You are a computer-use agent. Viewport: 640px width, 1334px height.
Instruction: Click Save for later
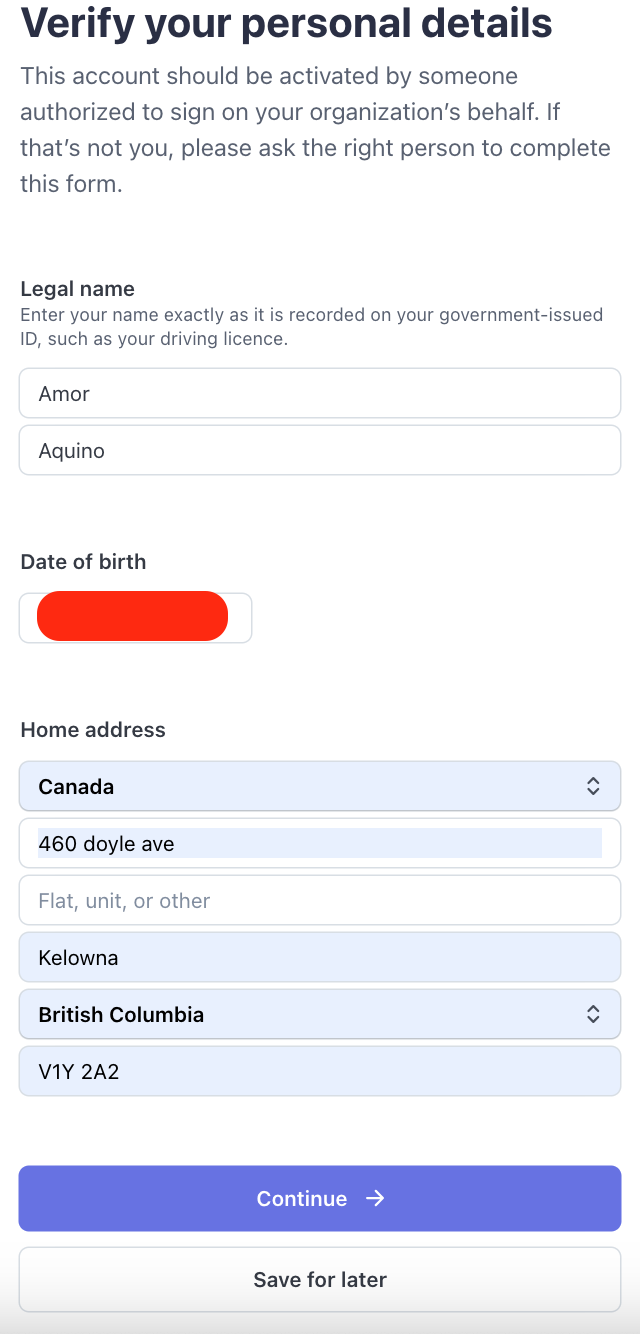pyautogui.click(x=320, y=1279)
